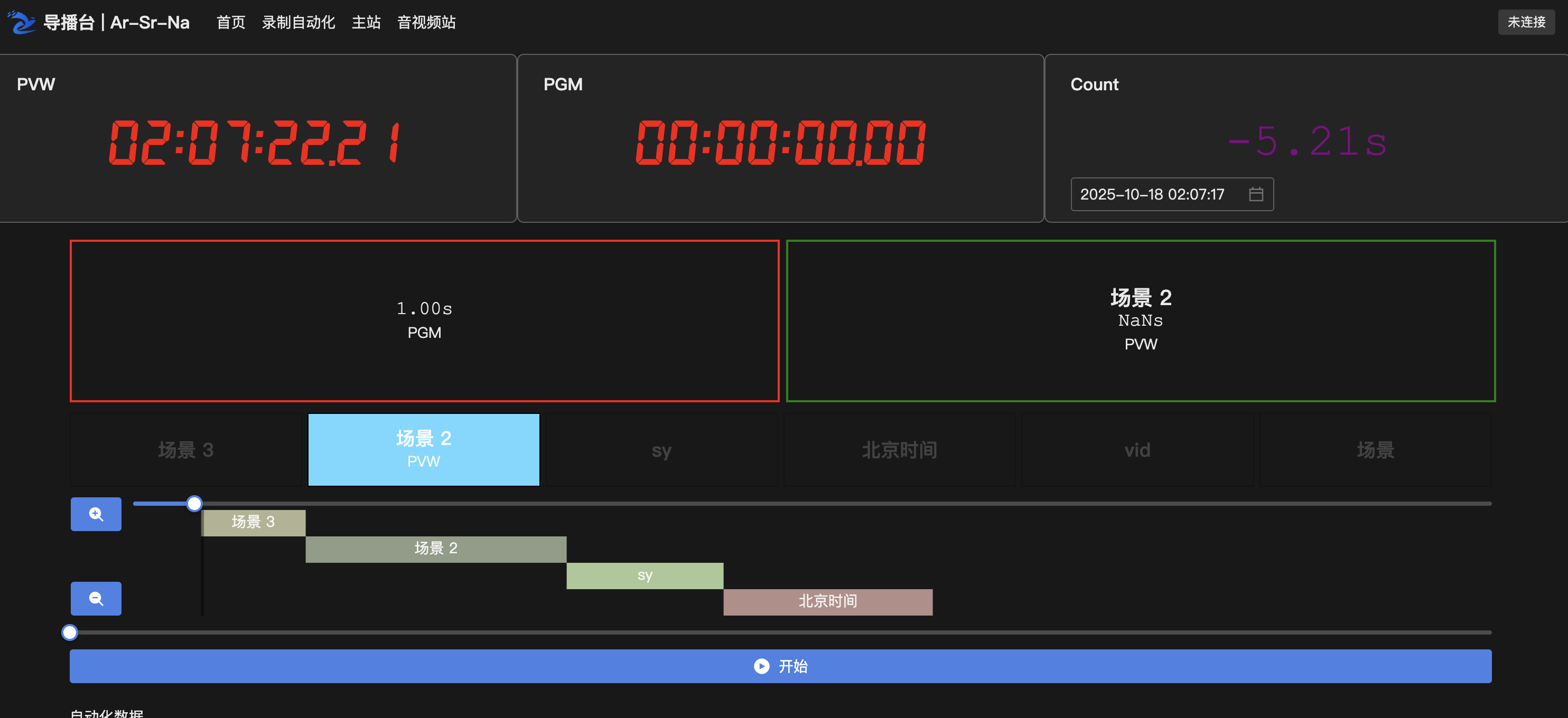Select the highlighted 场景 2 PVW scene
The height and width of the screenshot is (718, 1568).
click(424, 450)
